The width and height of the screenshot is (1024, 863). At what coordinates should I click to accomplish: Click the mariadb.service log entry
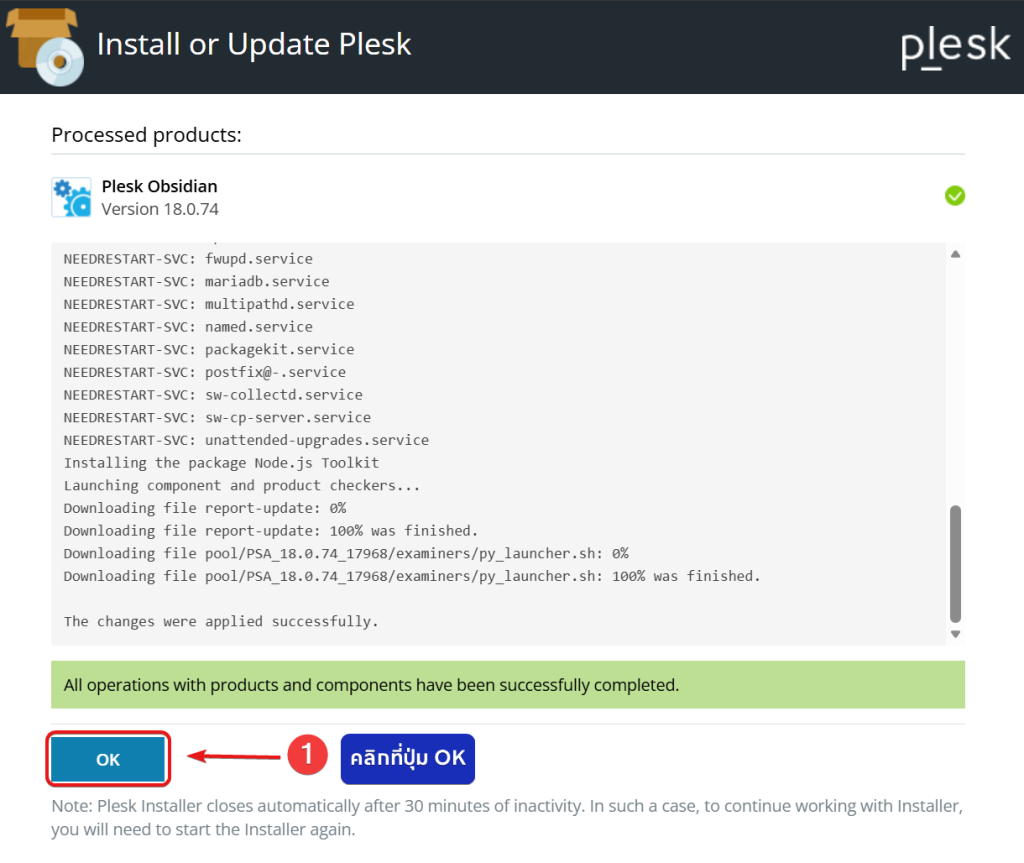(196, 281)
